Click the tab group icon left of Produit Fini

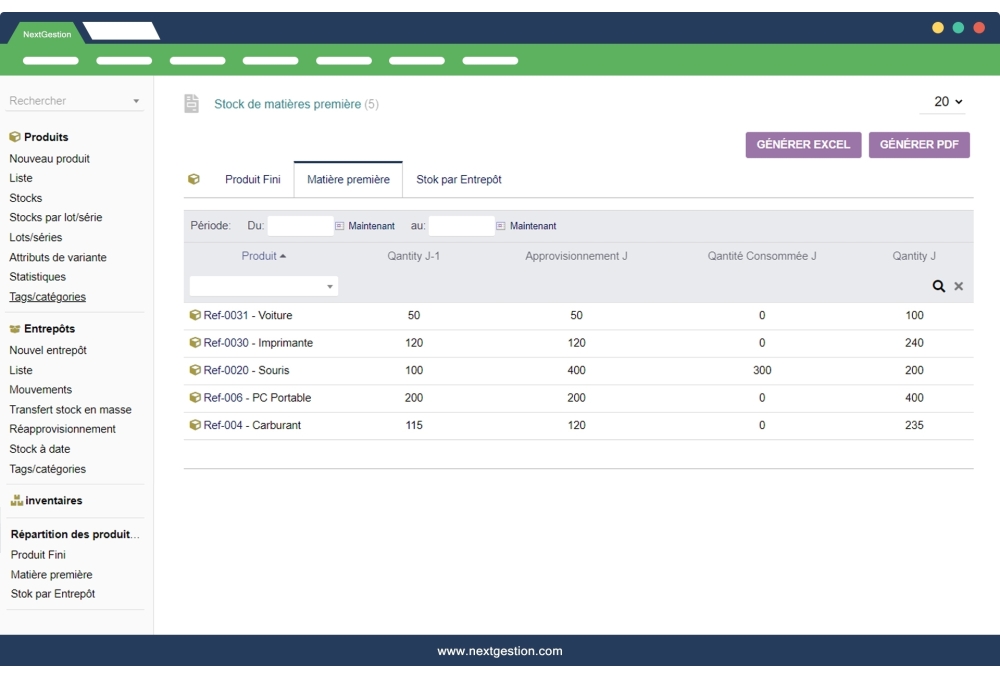[x=191, y=180]
